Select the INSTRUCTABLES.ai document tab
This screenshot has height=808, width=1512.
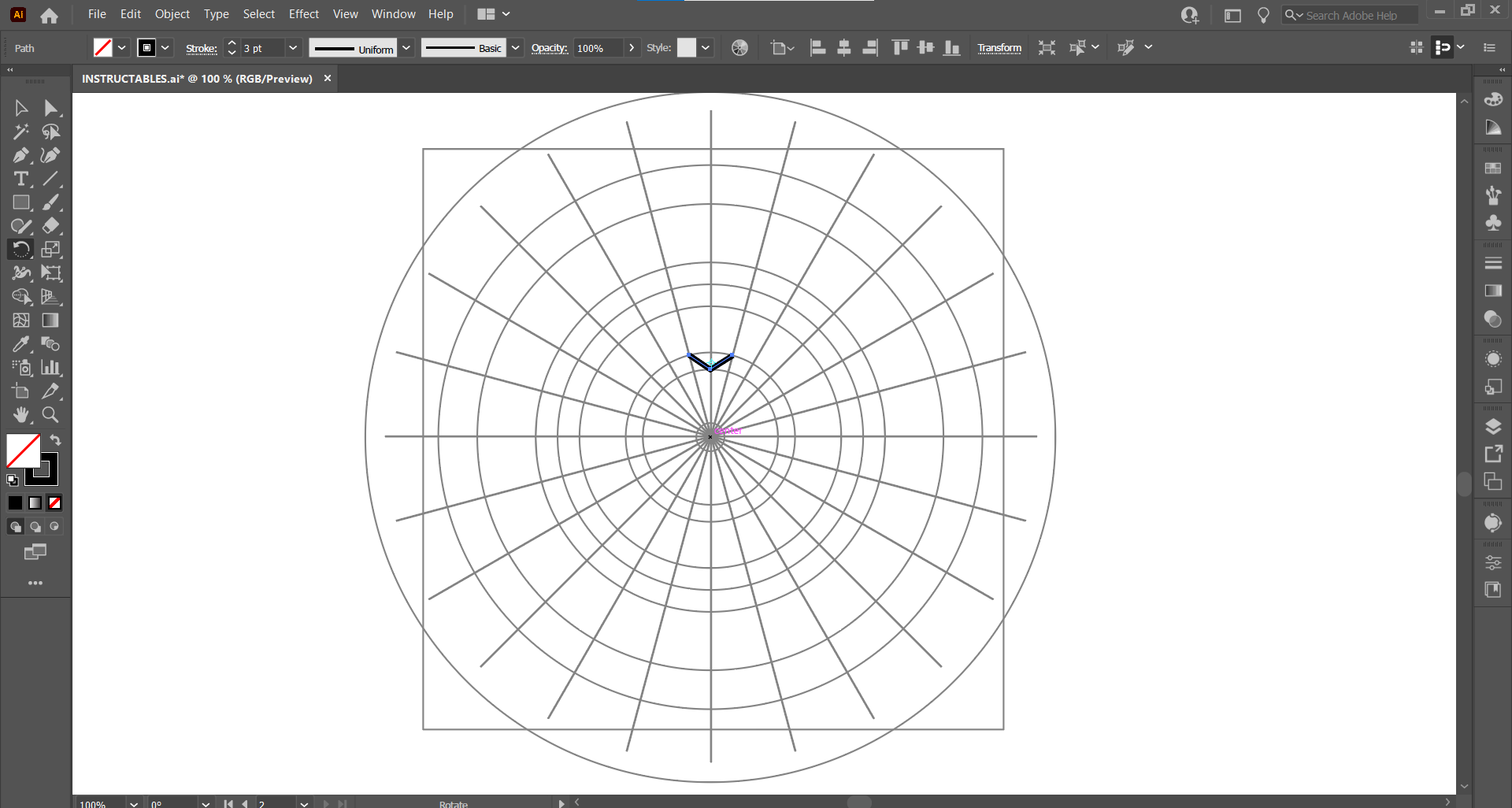coord(197,78)
